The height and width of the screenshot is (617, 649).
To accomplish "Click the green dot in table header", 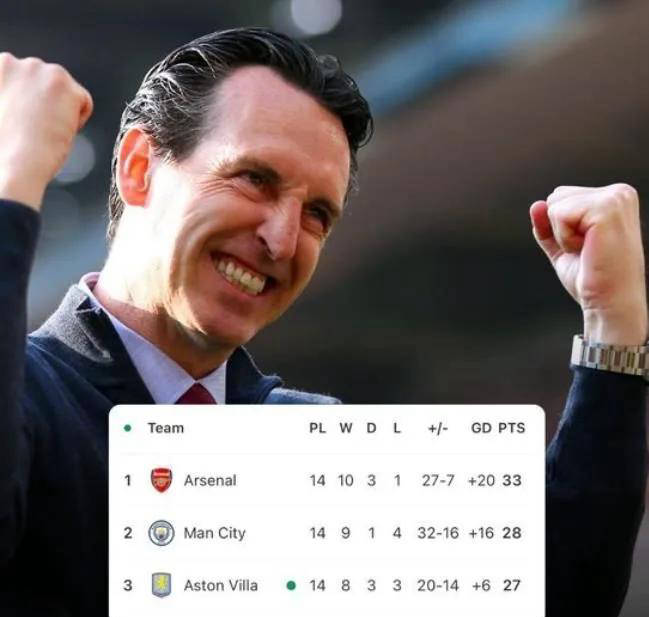I will point(127,428).
